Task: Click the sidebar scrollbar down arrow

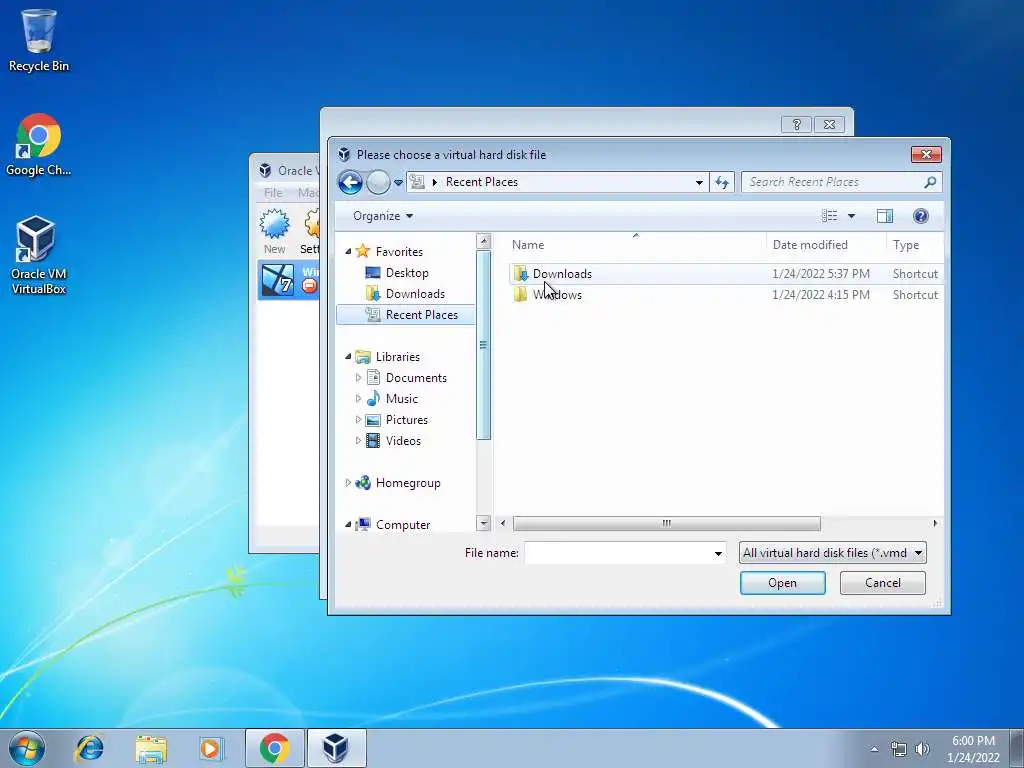Action: click(x=483, y=523)
